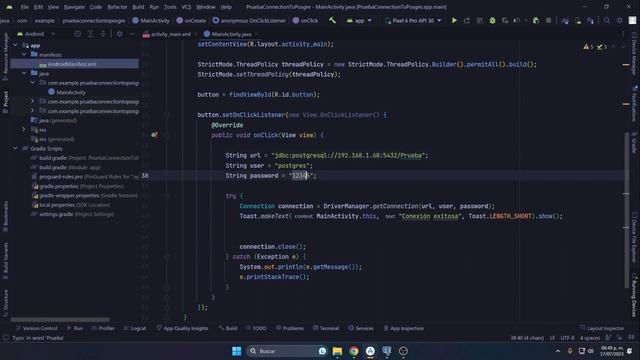Screen dimensions: 640x360
Task: Collapse Gradle Scripts node
Action: pos(16,148)
